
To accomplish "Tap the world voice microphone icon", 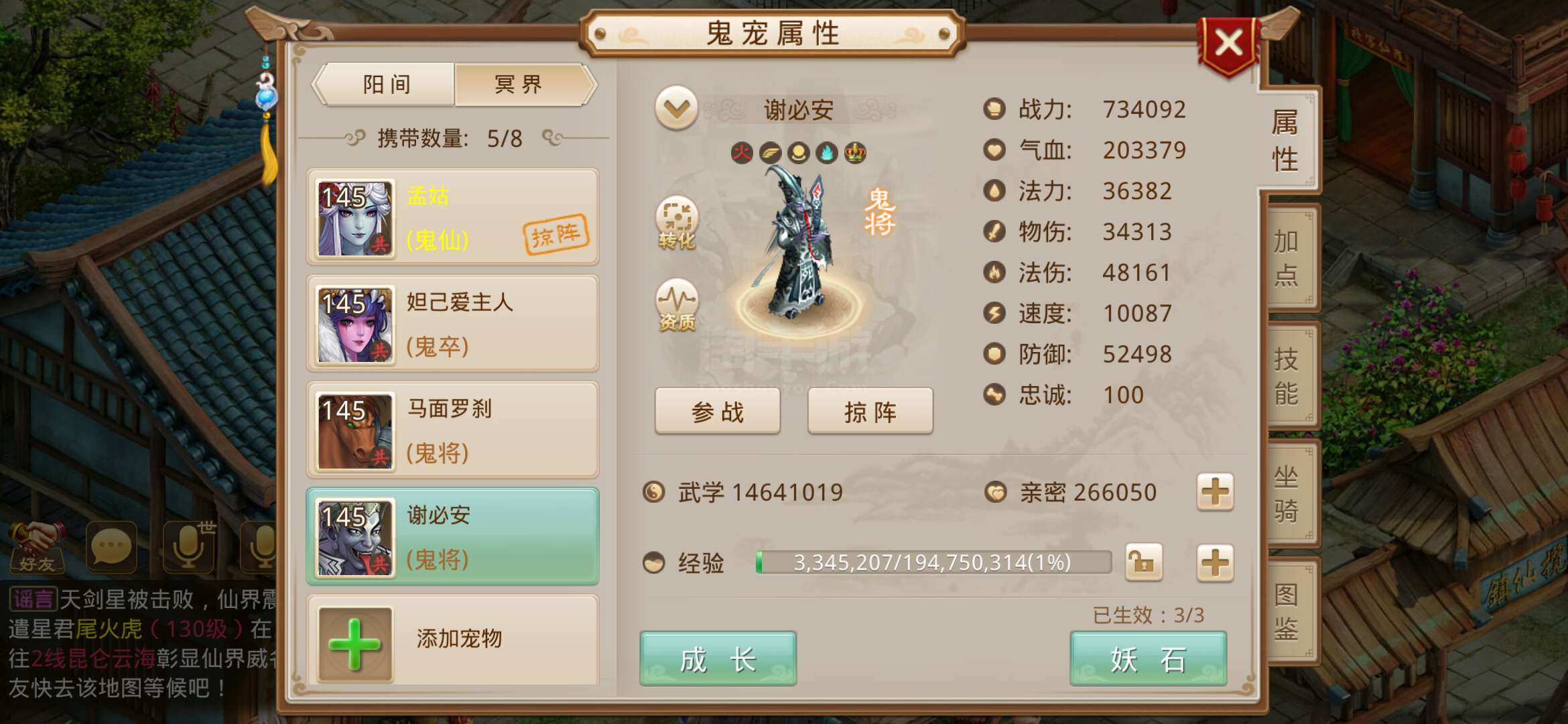I will (189, 548).
